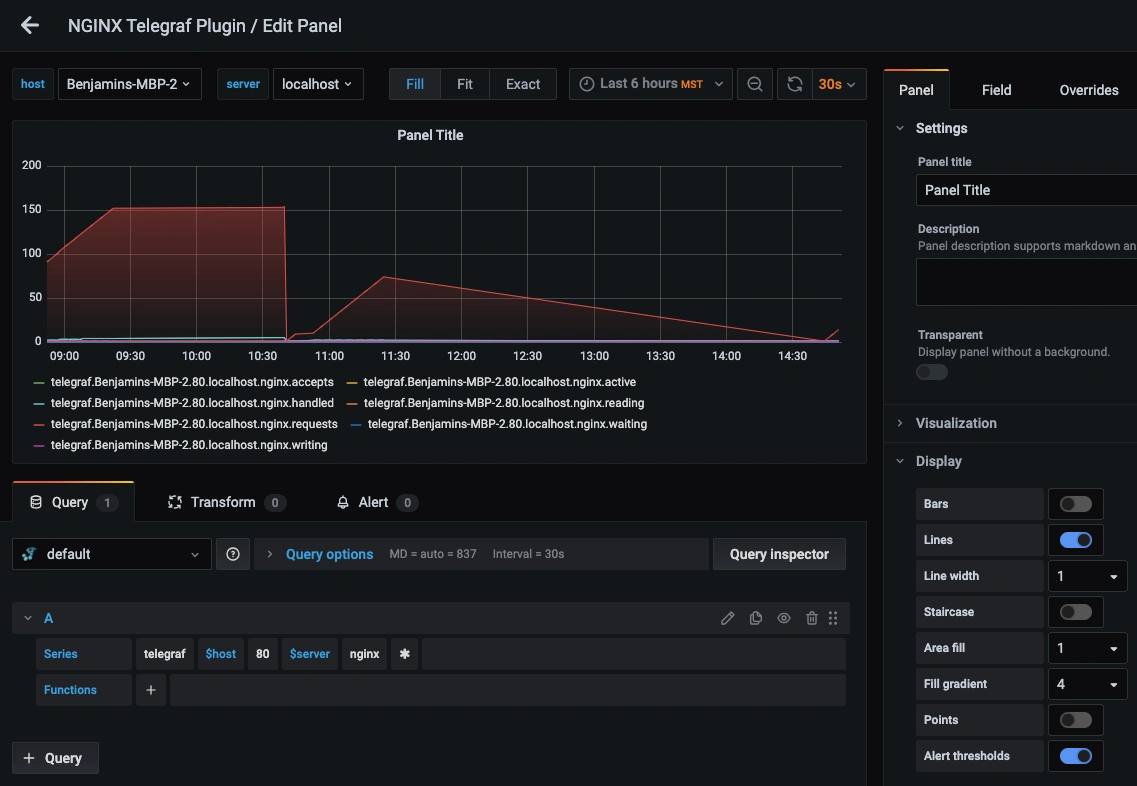
Task: Duplicate query A with the copy icon
Action: point(756,618)
